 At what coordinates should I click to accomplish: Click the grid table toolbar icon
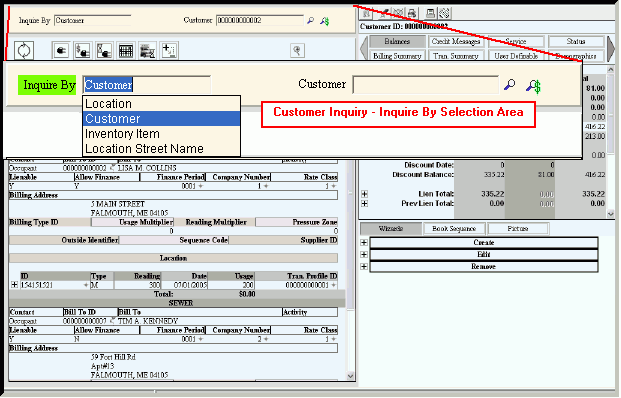[x=126, y=51]
